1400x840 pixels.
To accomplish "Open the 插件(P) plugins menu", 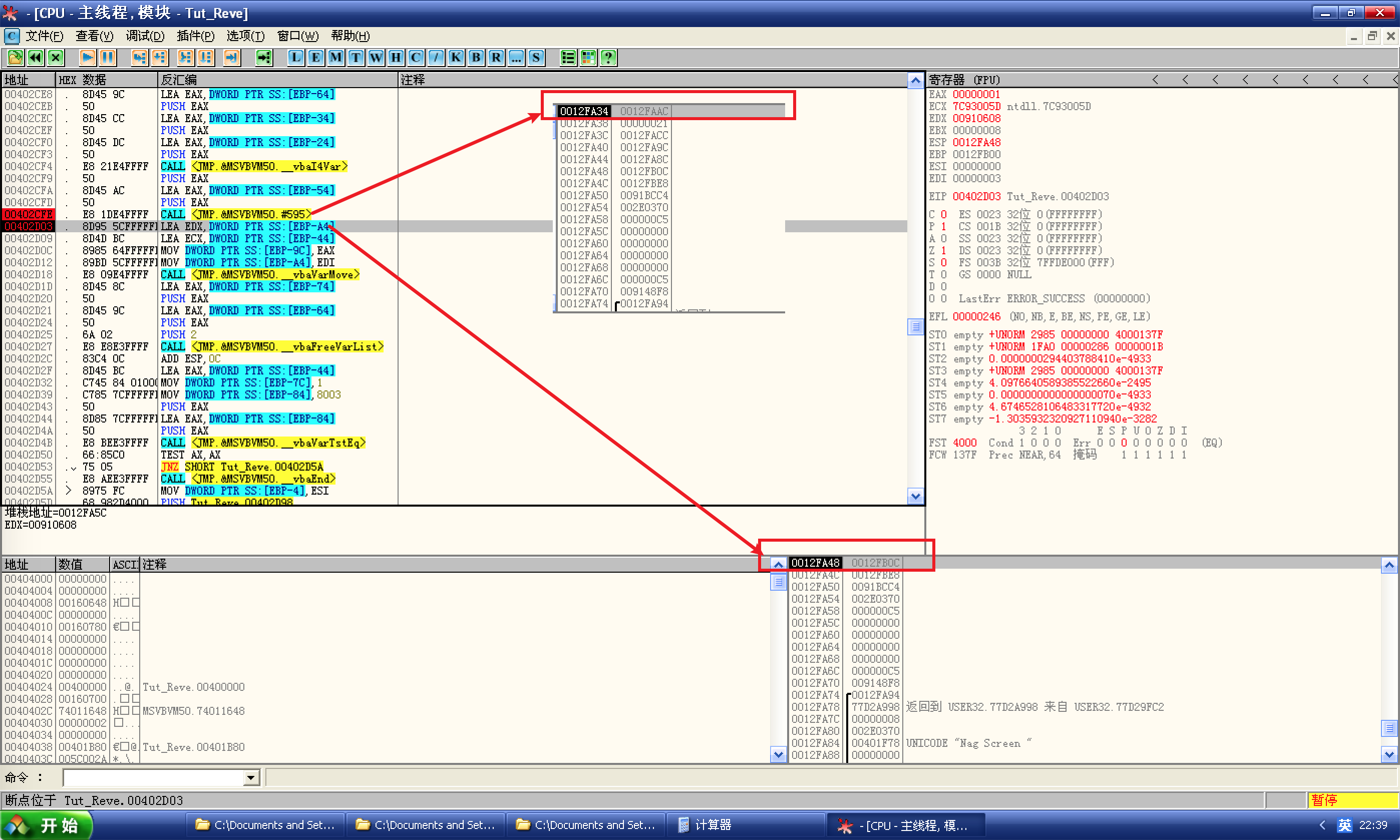I will tap(195, 36).
